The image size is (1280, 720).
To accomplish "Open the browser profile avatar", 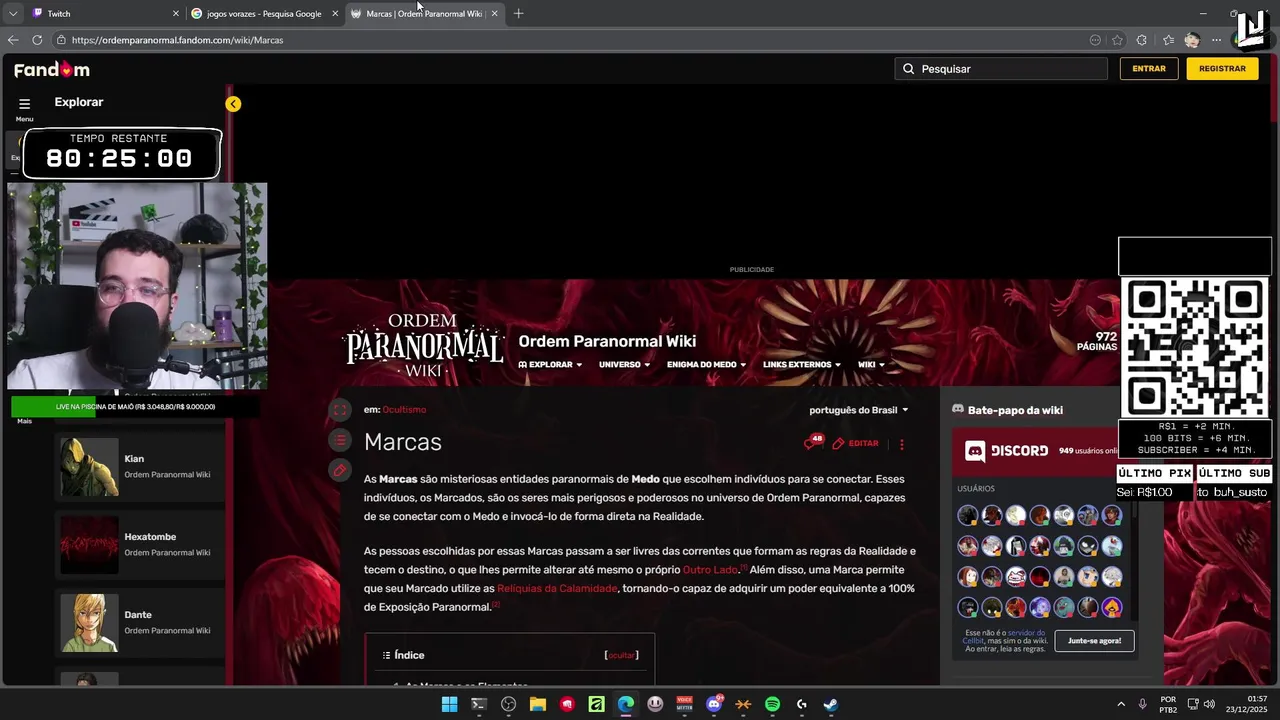I will click(x=1191, y=40).
